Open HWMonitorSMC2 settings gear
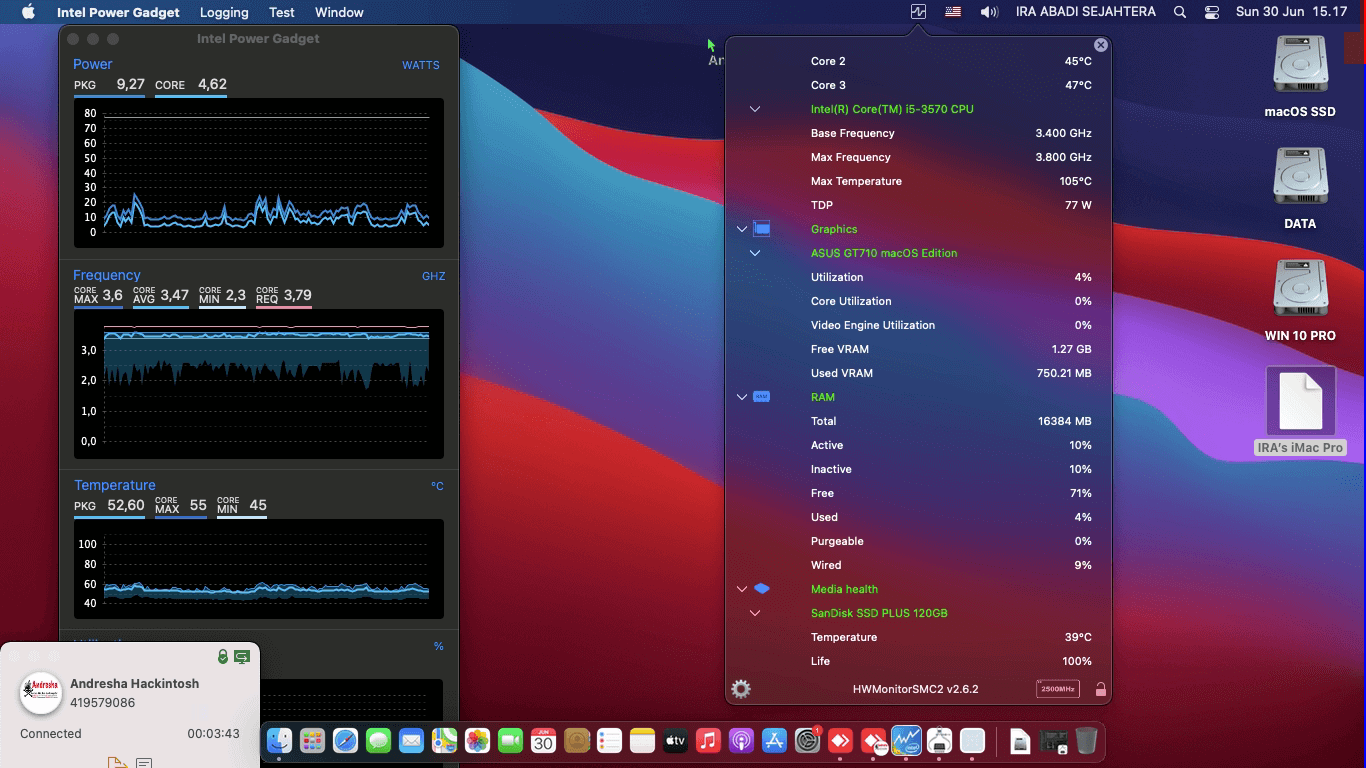This screenshot has width=1366, height=768. [x=741, y=689]
